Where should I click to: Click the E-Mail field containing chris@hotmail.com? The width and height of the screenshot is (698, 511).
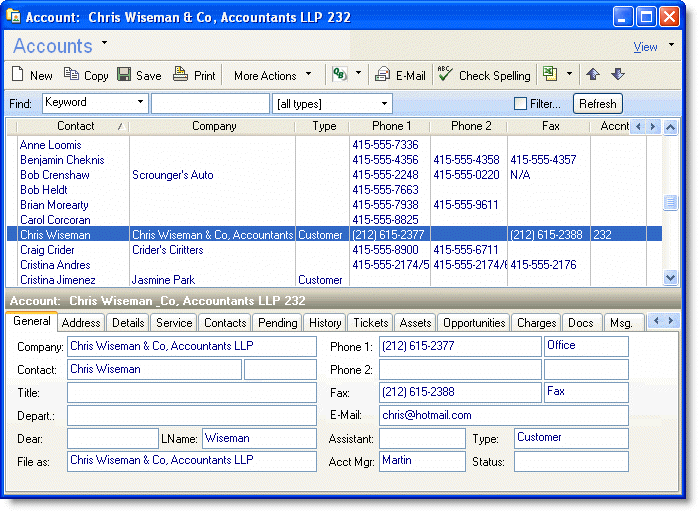click(x=503, y=415)
